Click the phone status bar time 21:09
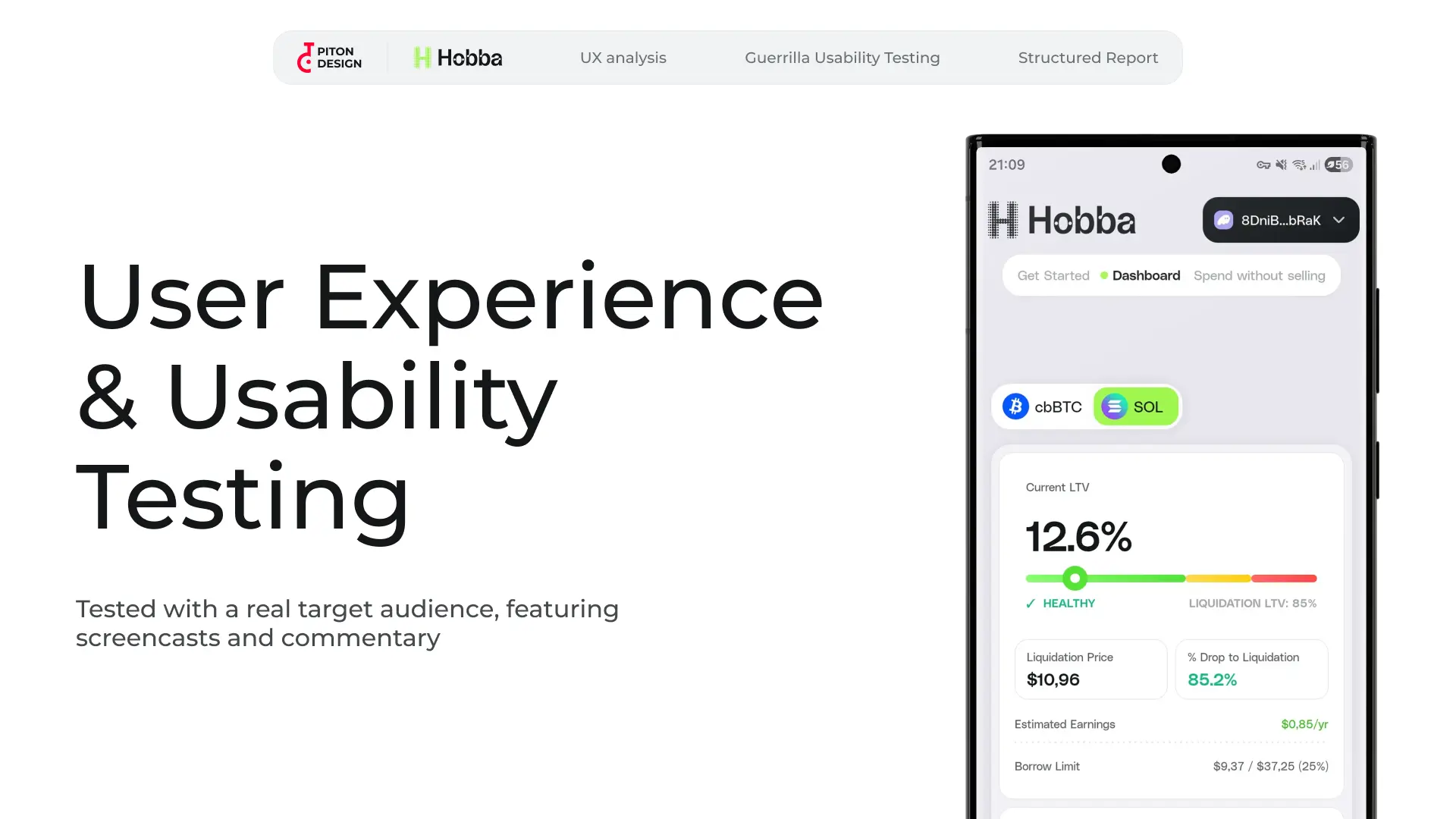1456x819 pixels. [x=1006, y=165]
